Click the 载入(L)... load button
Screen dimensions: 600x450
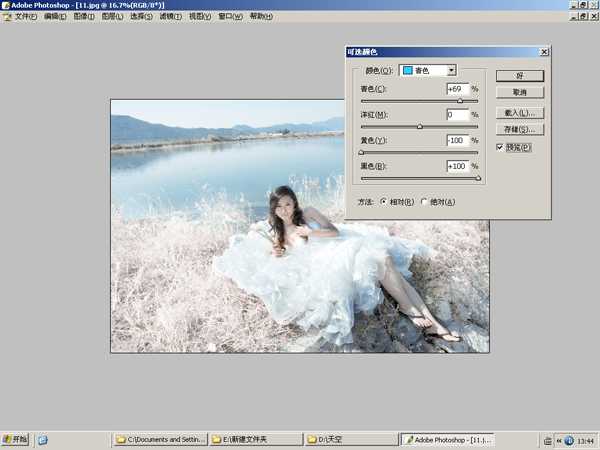coord(519,113)
